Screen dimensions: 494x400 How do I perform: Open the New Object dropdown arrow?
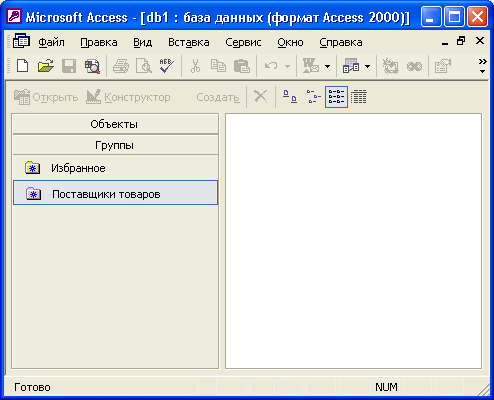coord(367,66)
